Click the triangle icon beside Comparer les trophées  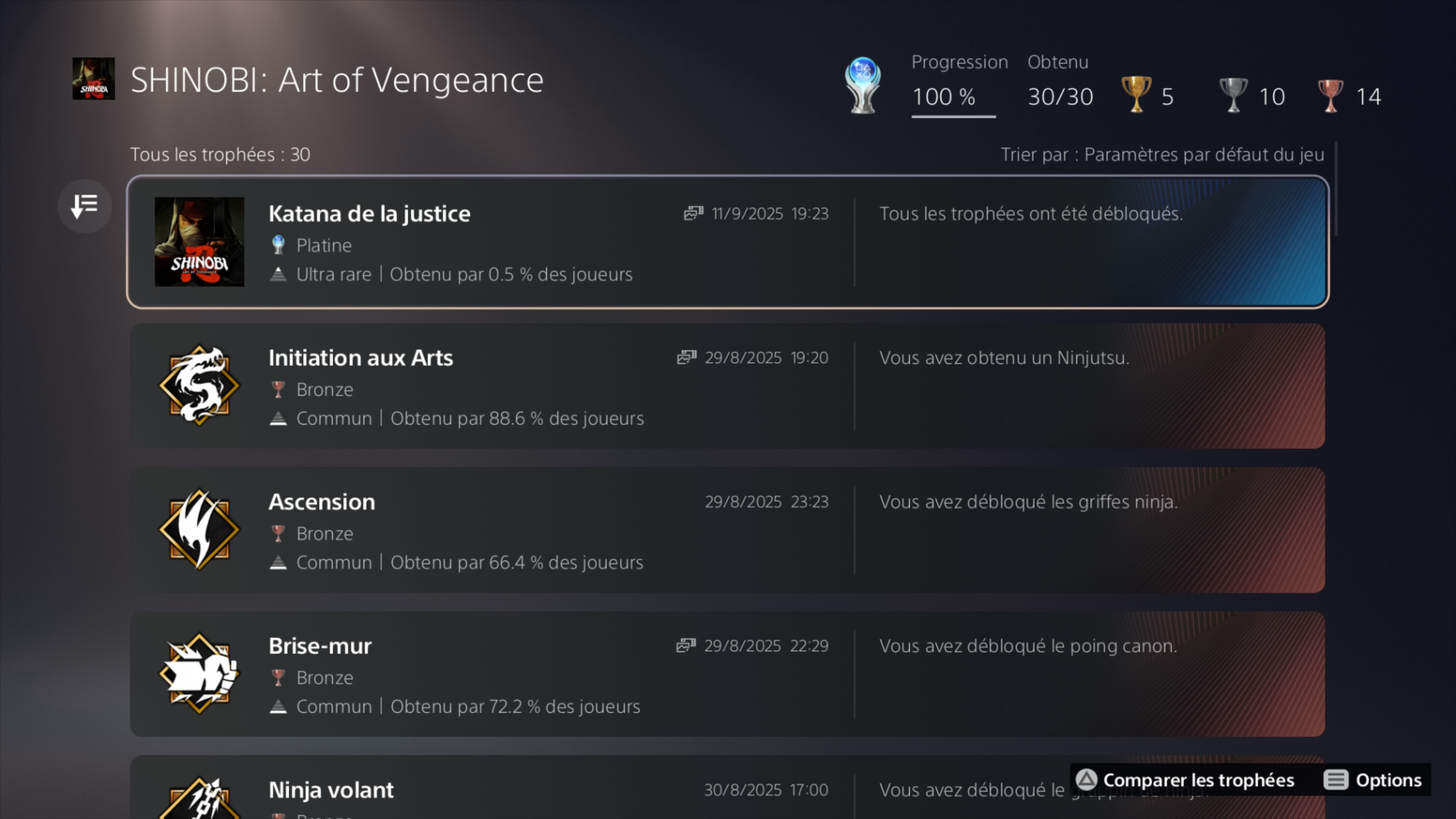click(x=1086, y=780)
